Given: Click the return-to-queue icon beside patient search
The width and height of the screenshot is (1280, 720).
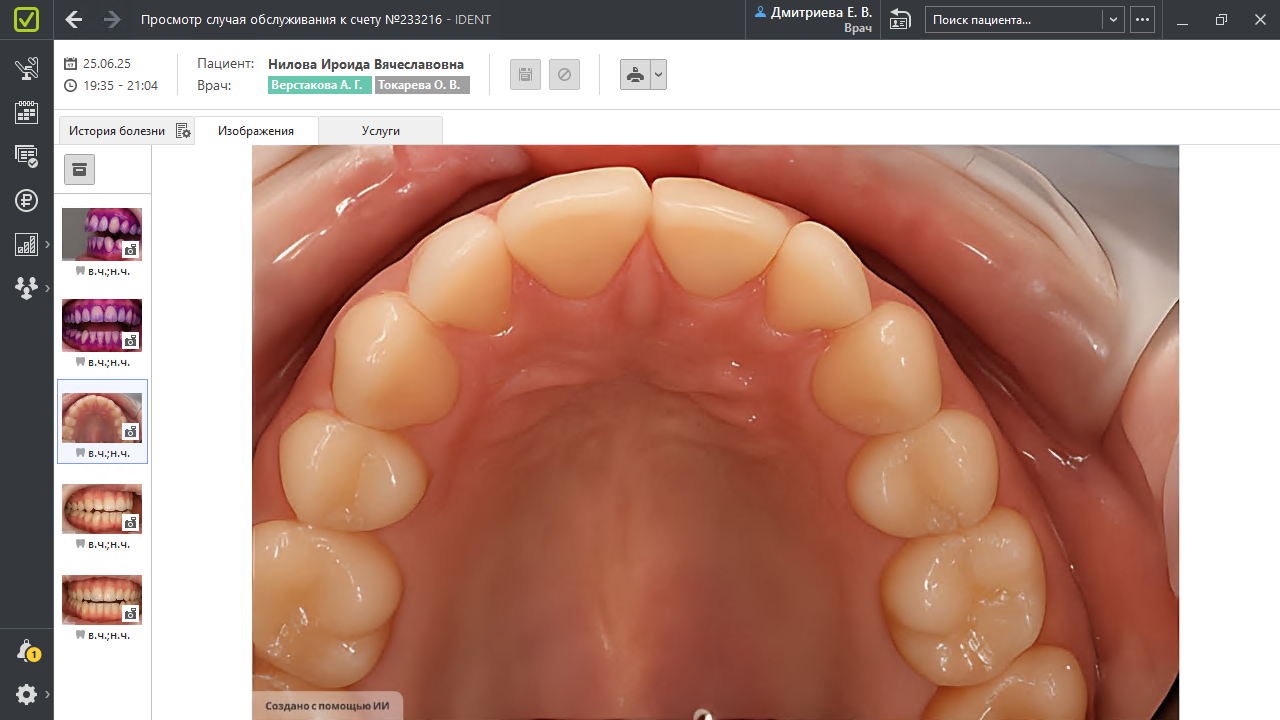Looking at the screenshot, I should click(x=900, y=20).
